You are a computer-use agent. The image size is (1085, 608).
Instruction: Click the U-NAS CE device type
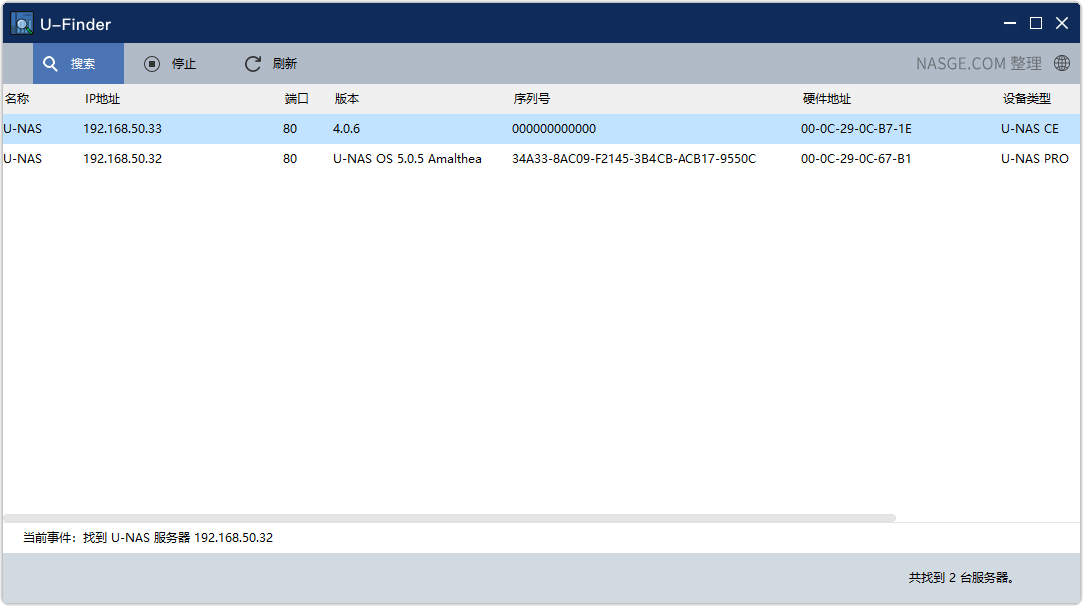pyautogui.click(x=1030, y=129)
